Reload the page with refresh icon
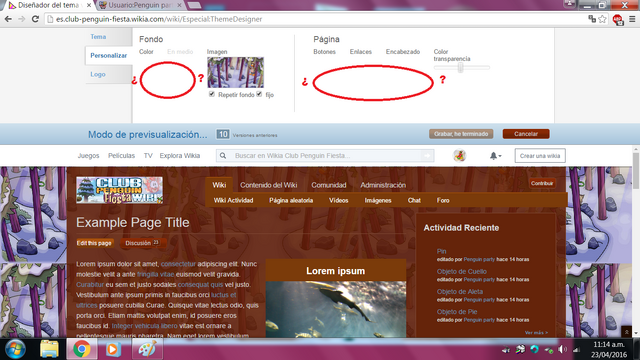Screen dimensions: 640x360 coord(35,19)
